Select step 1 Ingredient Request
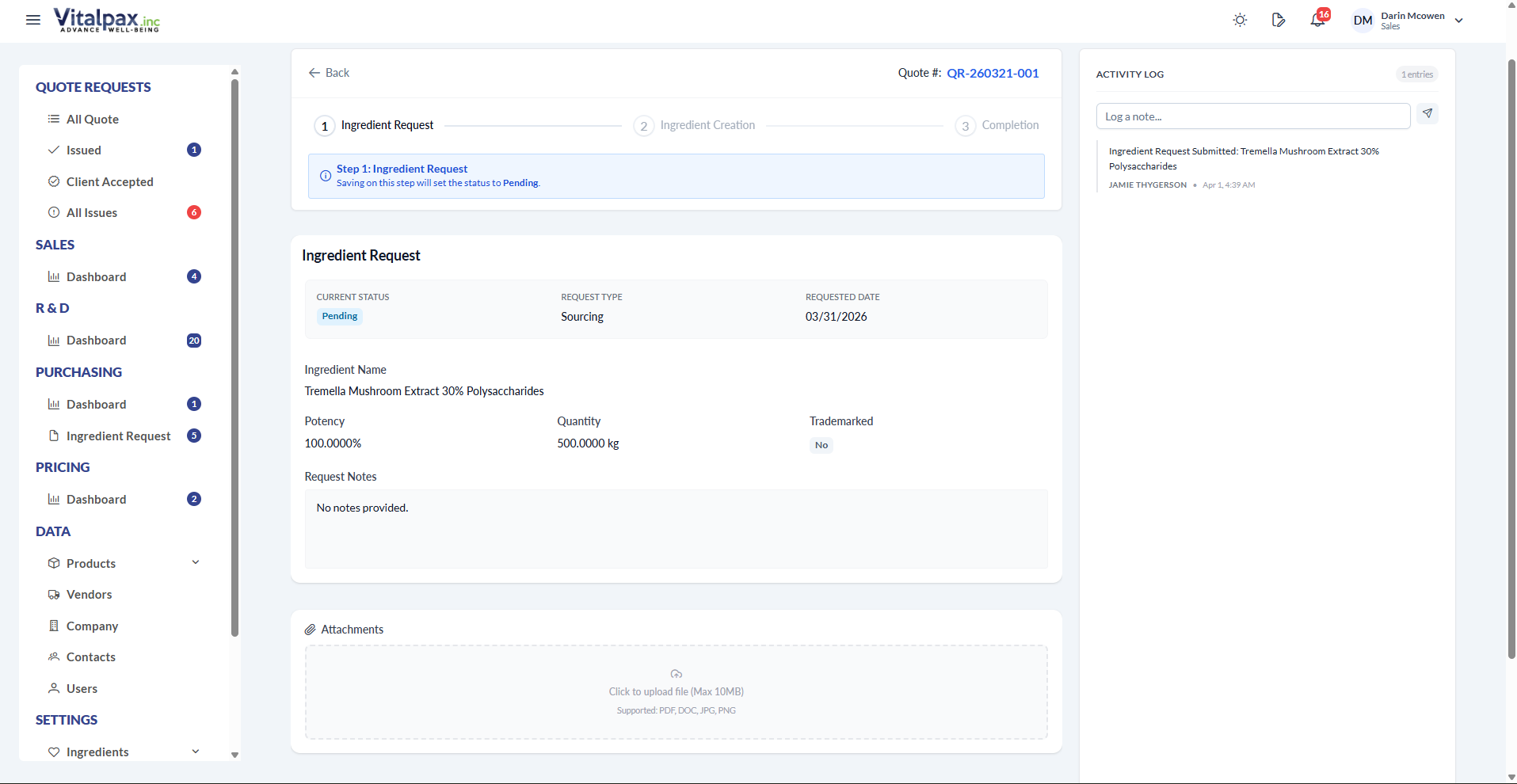The image size is (1517, 784). point(375,125)
